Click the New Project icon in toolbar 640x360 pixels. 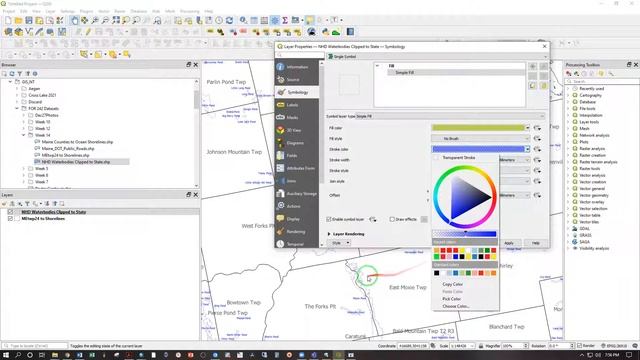coord(8,20)
